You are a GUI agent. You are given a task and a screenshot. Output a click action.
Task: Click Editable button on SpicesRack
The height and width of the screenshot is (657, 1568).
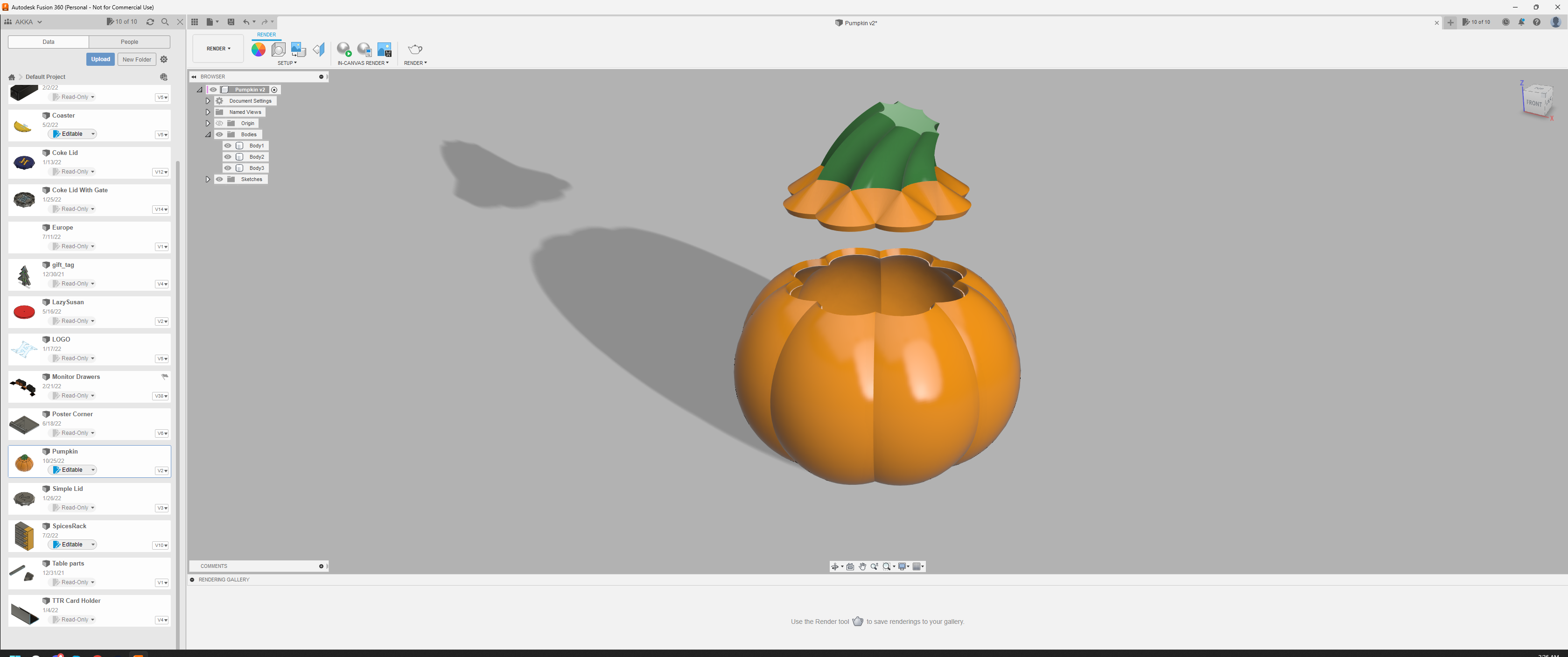(72, 545)
